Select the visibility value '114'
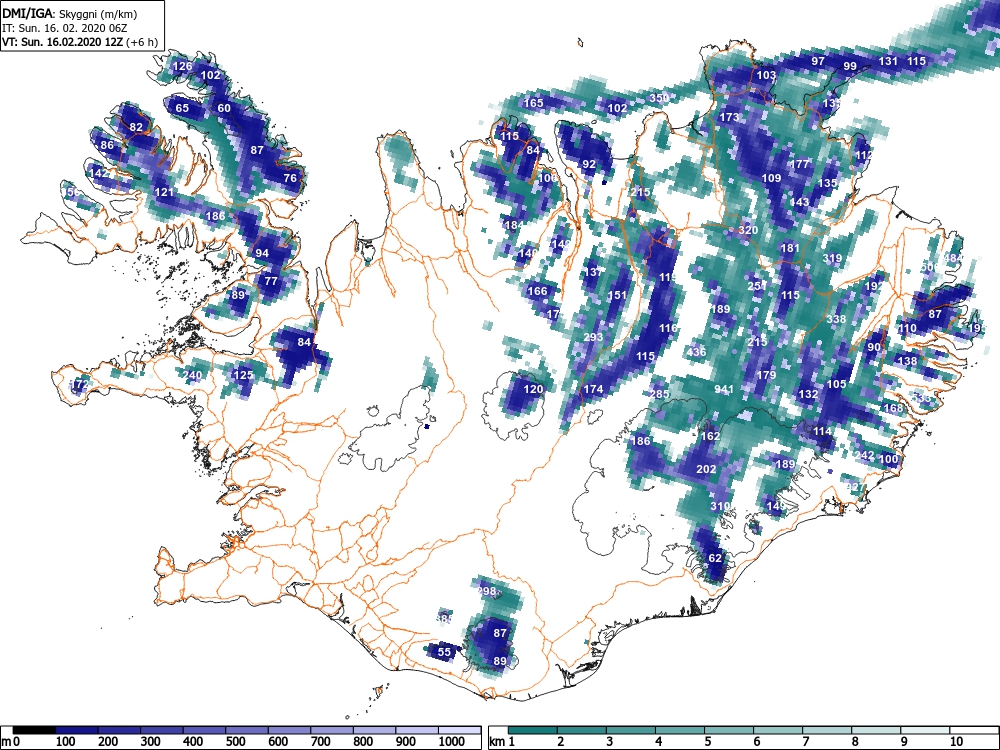 tap(822, 431)
